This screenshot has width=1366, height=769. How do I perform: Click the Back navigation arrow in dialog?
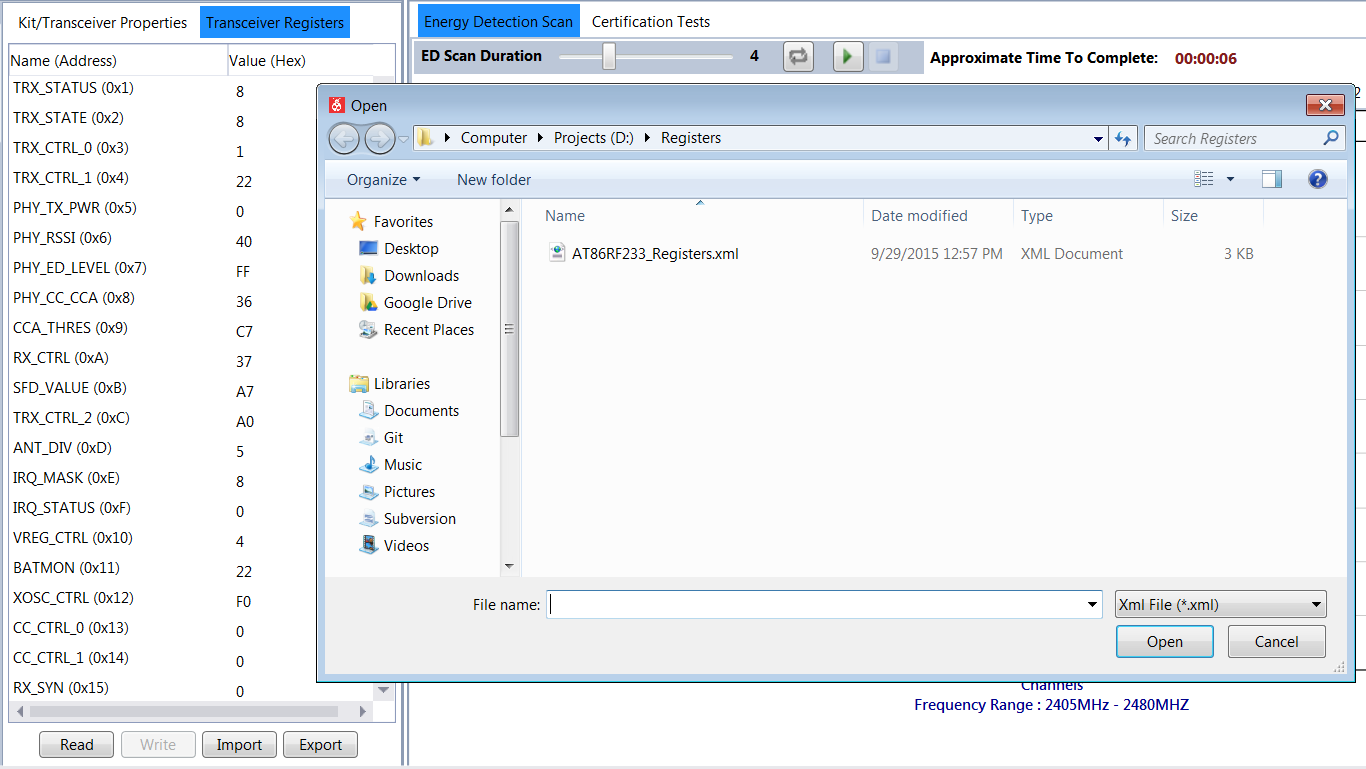click(344, 139)
